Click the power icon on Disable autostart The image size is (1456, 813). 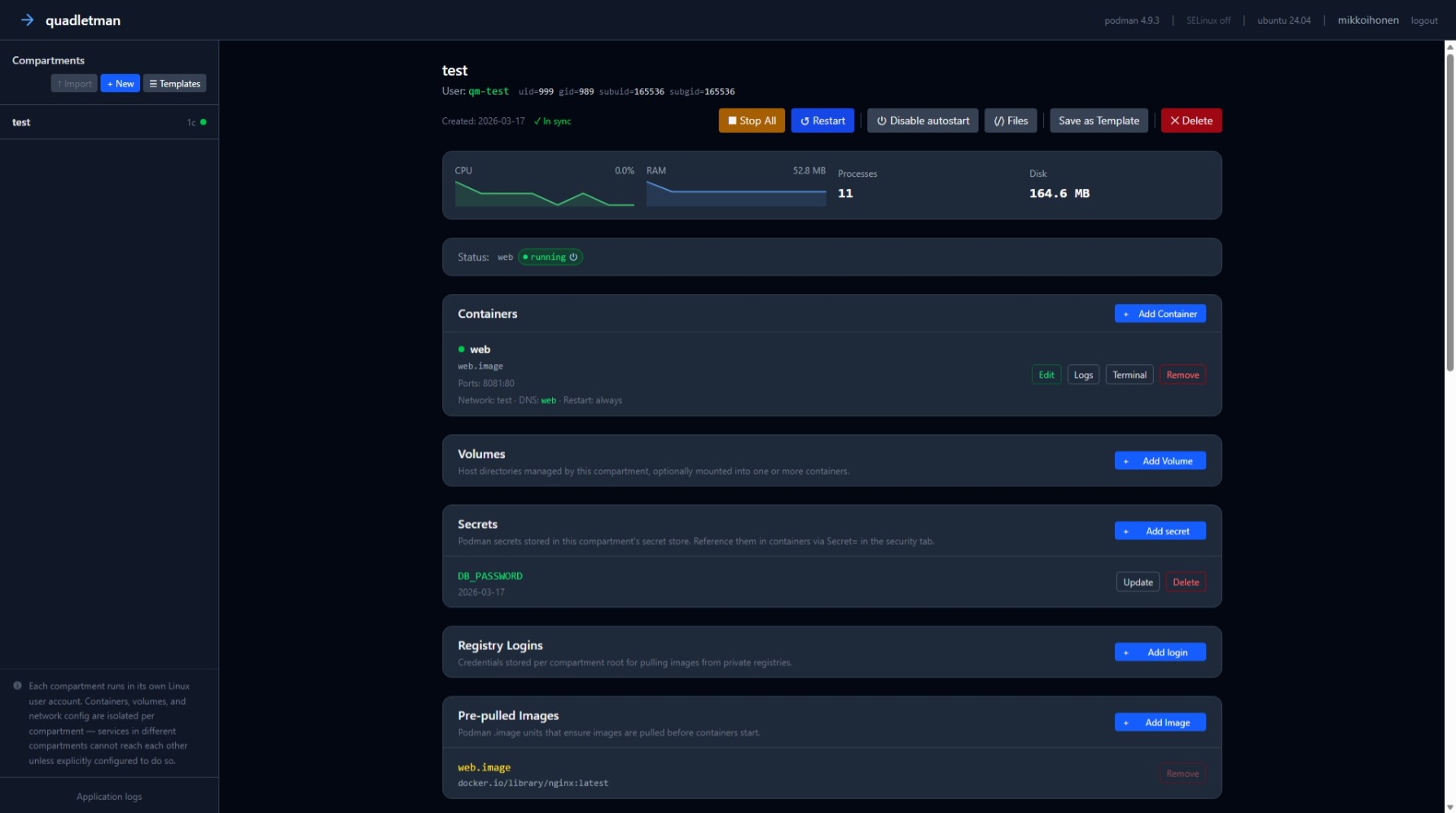(x=882, y=120)
